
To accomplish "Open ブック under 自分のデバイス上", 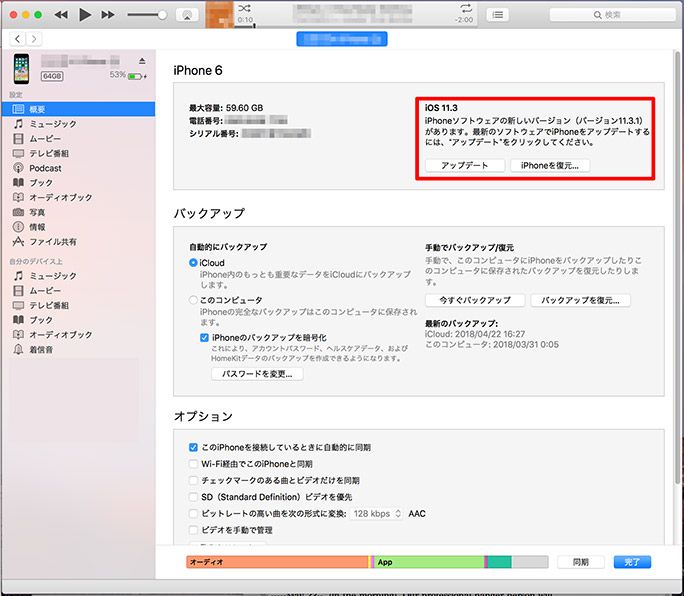I will pyautogui.click(x=79, y=320).
